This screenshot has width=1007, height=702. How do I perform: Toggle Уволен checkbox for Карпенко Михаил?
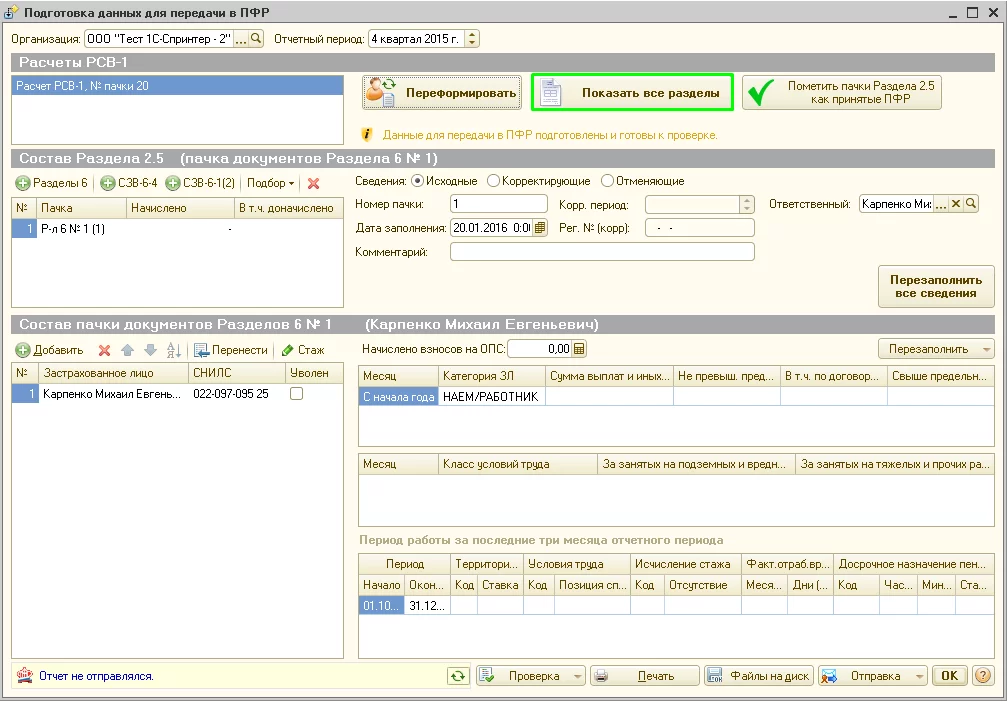point(296,395)
